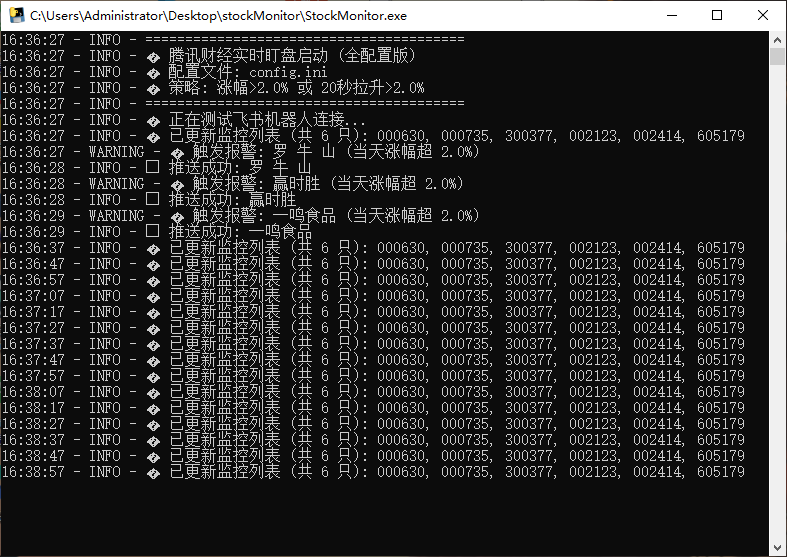Click the 推送成功 一鸣食品 line
The width and height of the screenshot is (787, 557).
(x=157, y=232)
